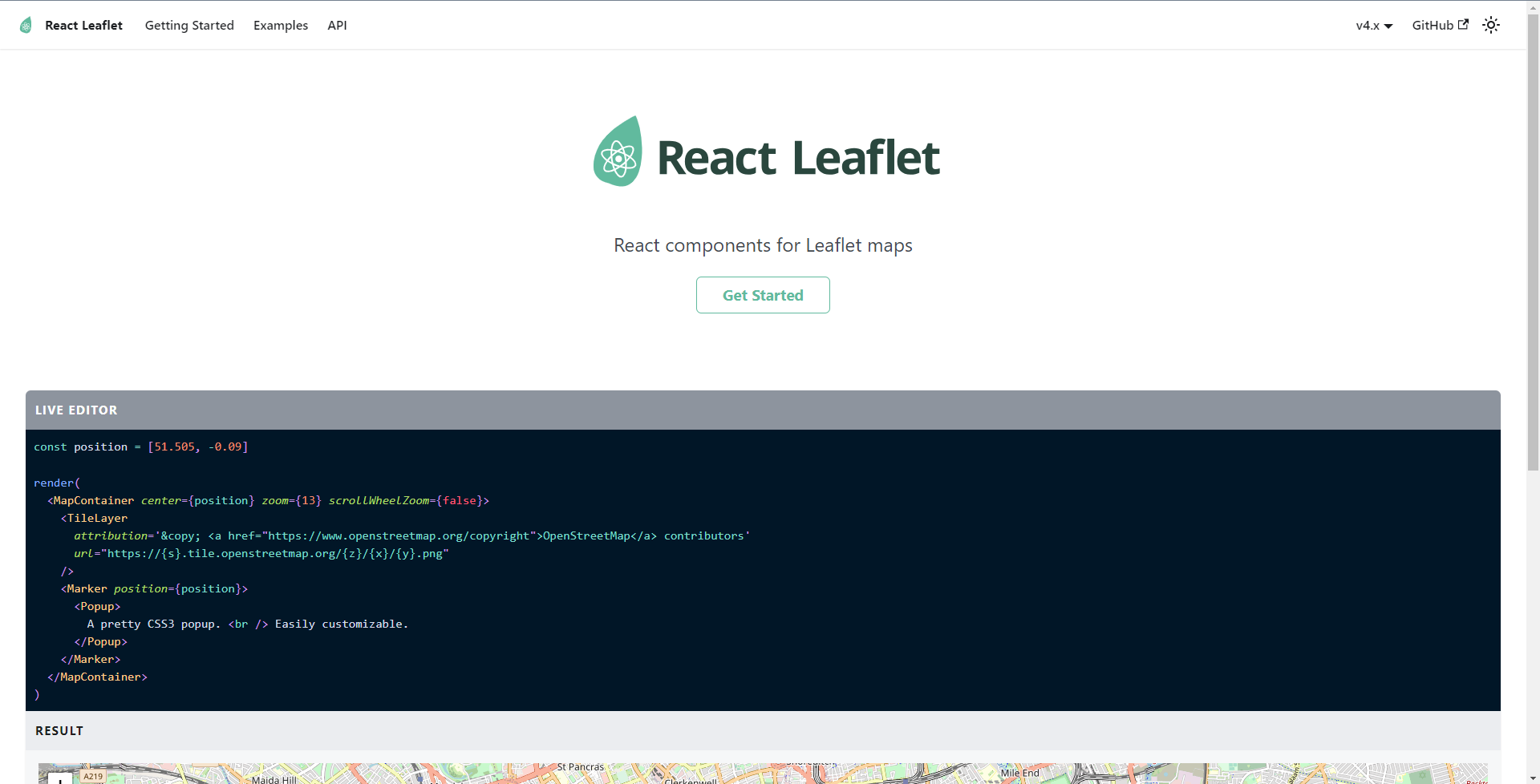
Task: Click into the live editor code area
Action: click(763, 570)
